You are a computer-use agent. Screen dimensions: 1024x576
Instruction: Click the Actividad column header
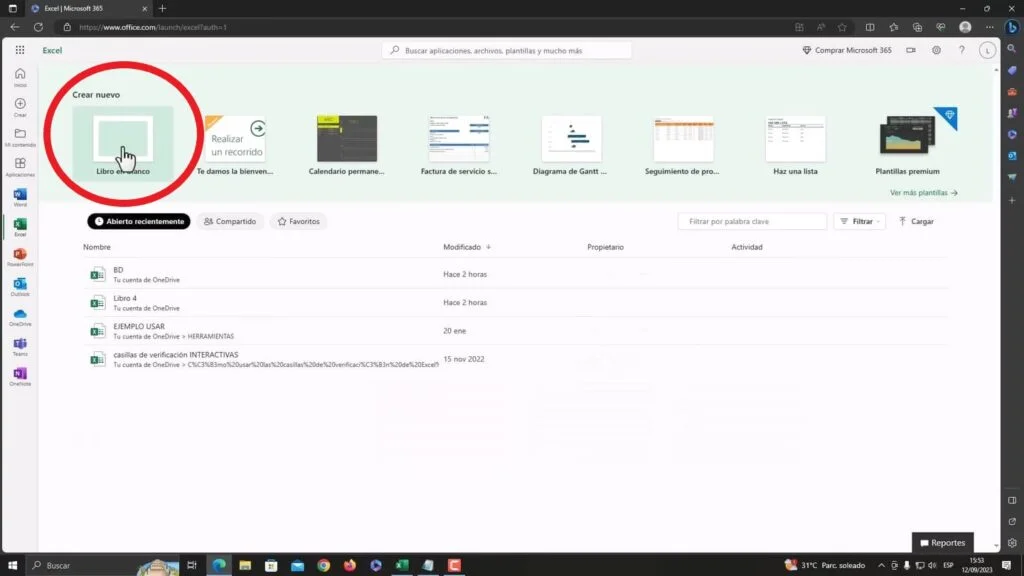746,247
